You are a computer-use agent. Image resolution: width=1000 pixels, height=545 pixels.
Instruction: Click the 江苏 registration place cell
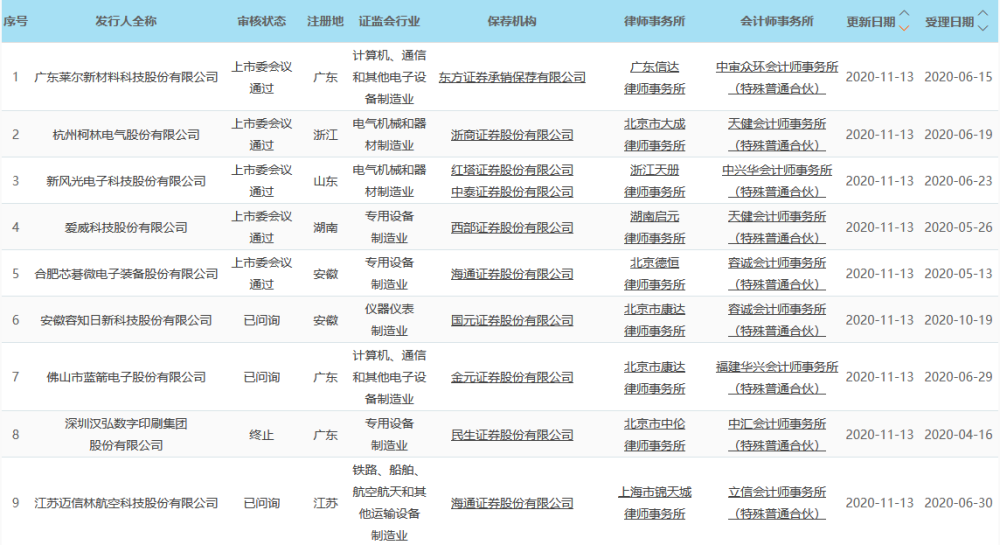pyautogui.click(x=325, y=504)
